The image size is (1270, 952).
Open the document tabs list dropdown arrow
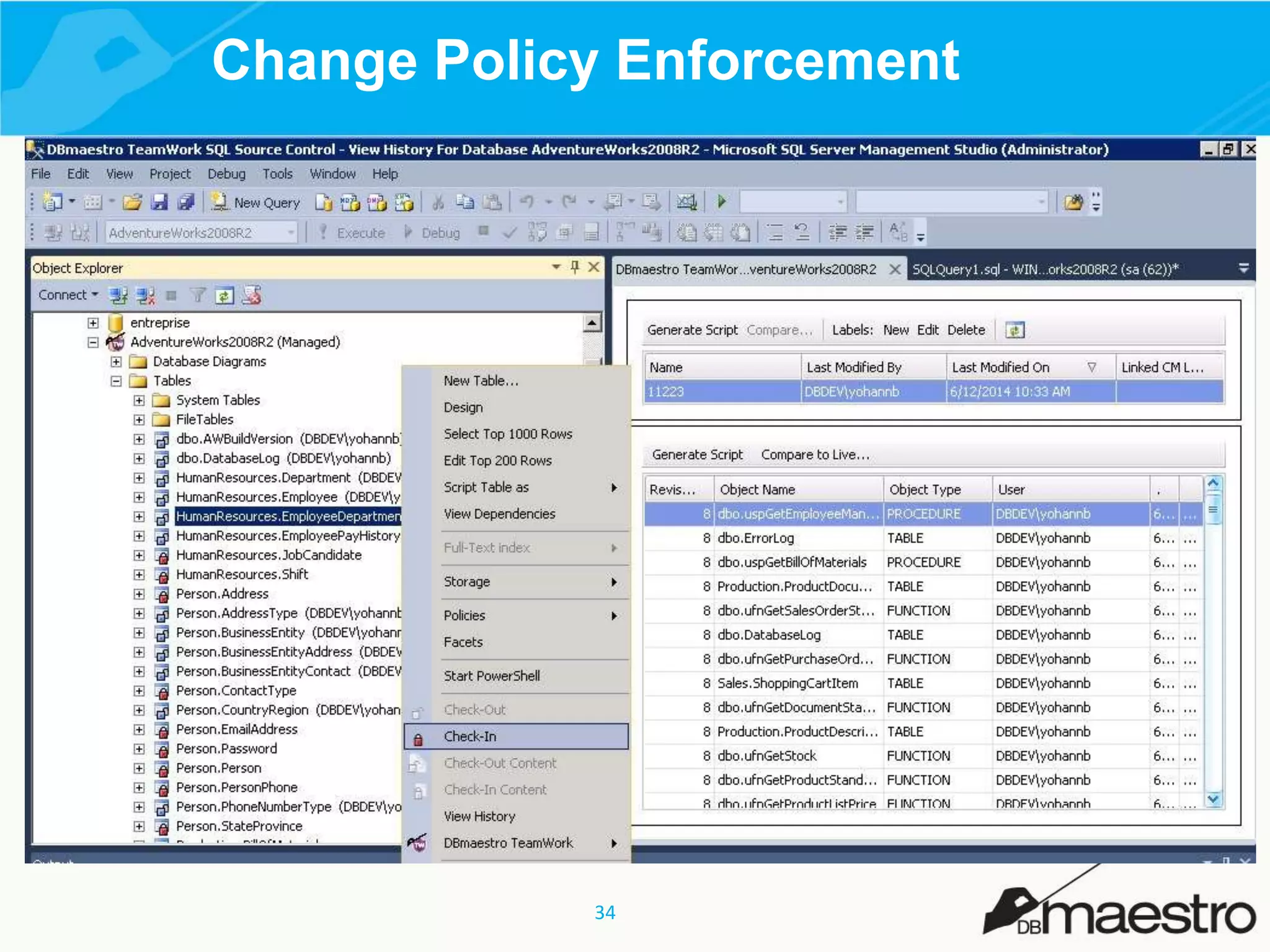tap(1243, 268)
